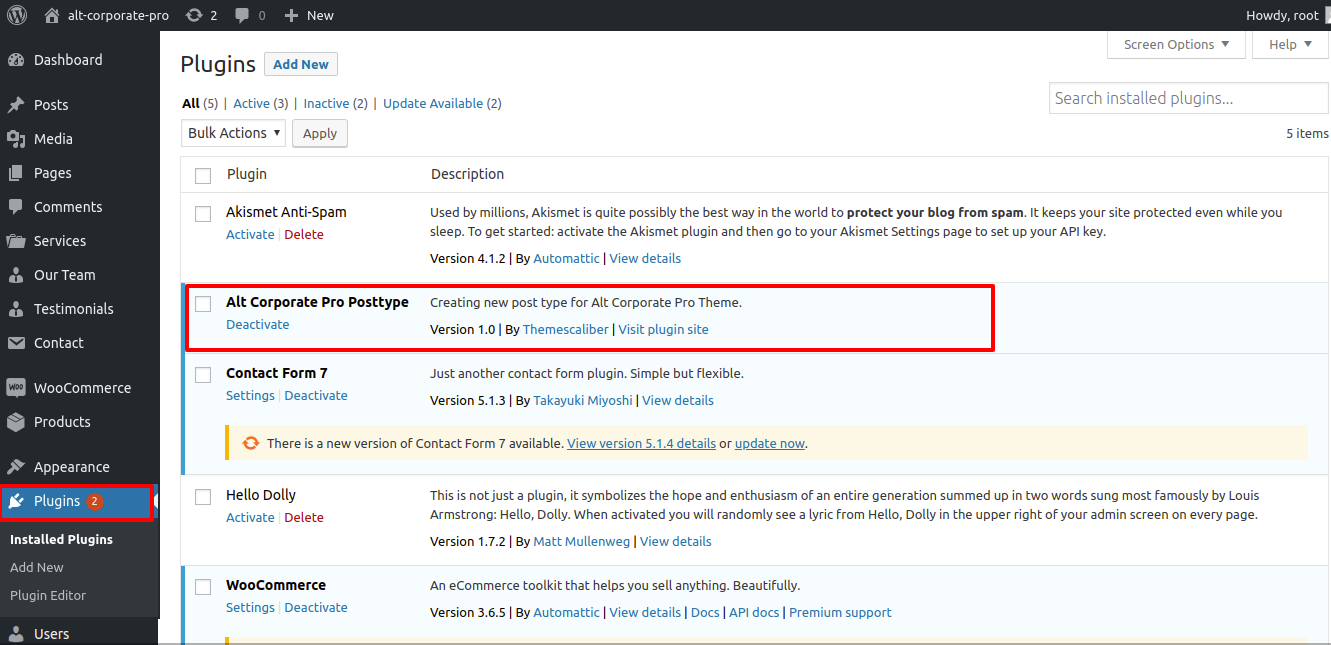Click the Plugins plug icon
1331x645 pixels.
pyautogui.click(x=16, y=501)
